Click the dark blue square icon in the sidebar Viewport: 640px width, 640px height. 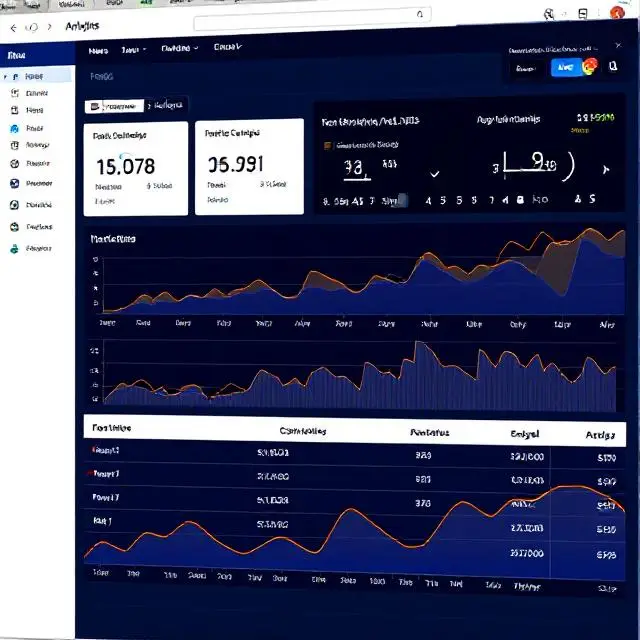[14, 184]
